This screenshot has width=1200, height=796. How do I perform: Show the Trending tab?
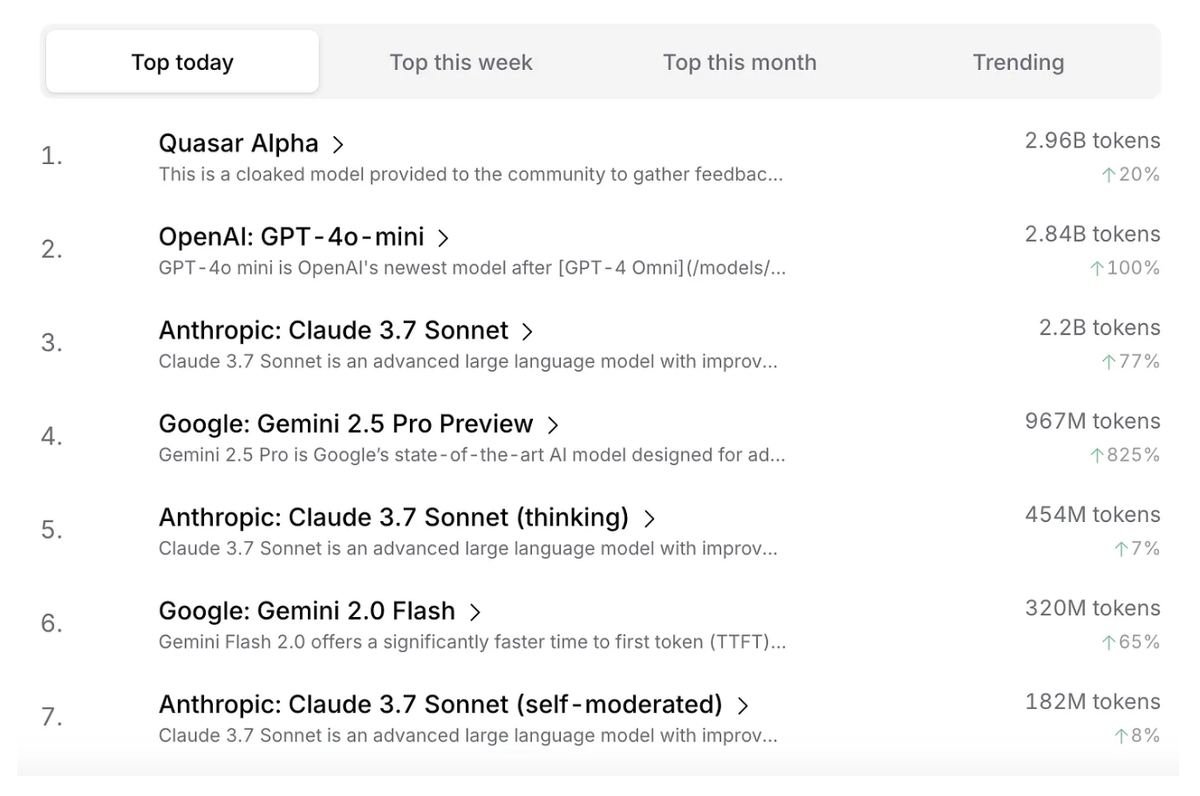1018,62
